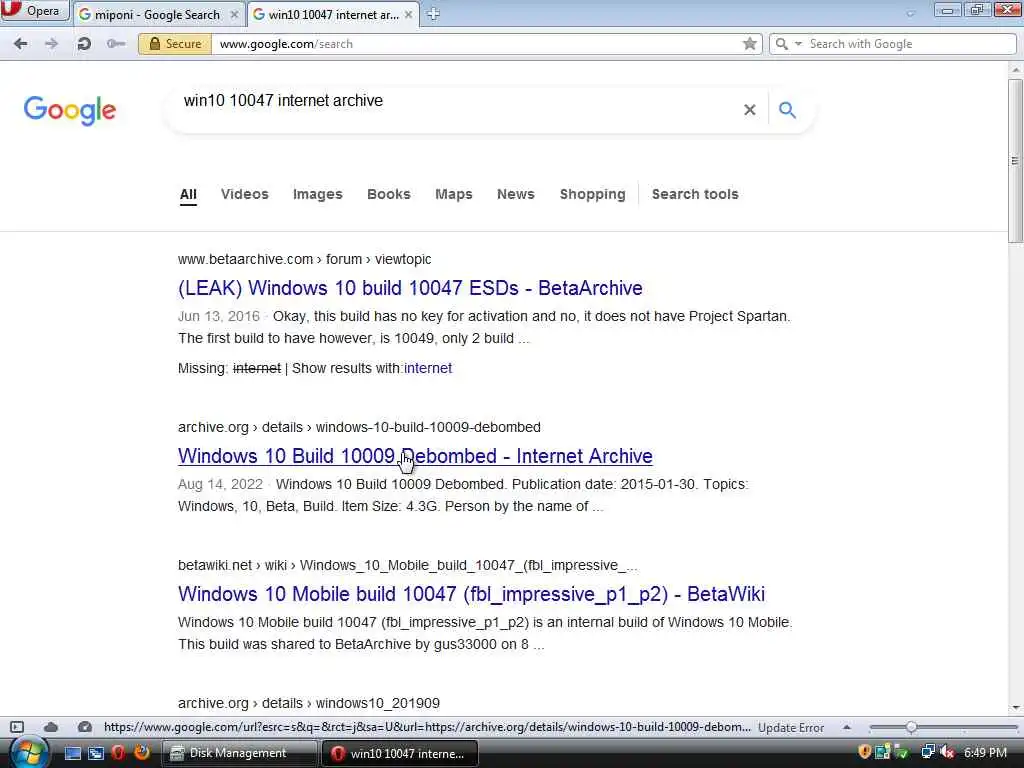Click the Secure padlock badge
Screen dimensions: 1024x768
(x=175, y=44)
